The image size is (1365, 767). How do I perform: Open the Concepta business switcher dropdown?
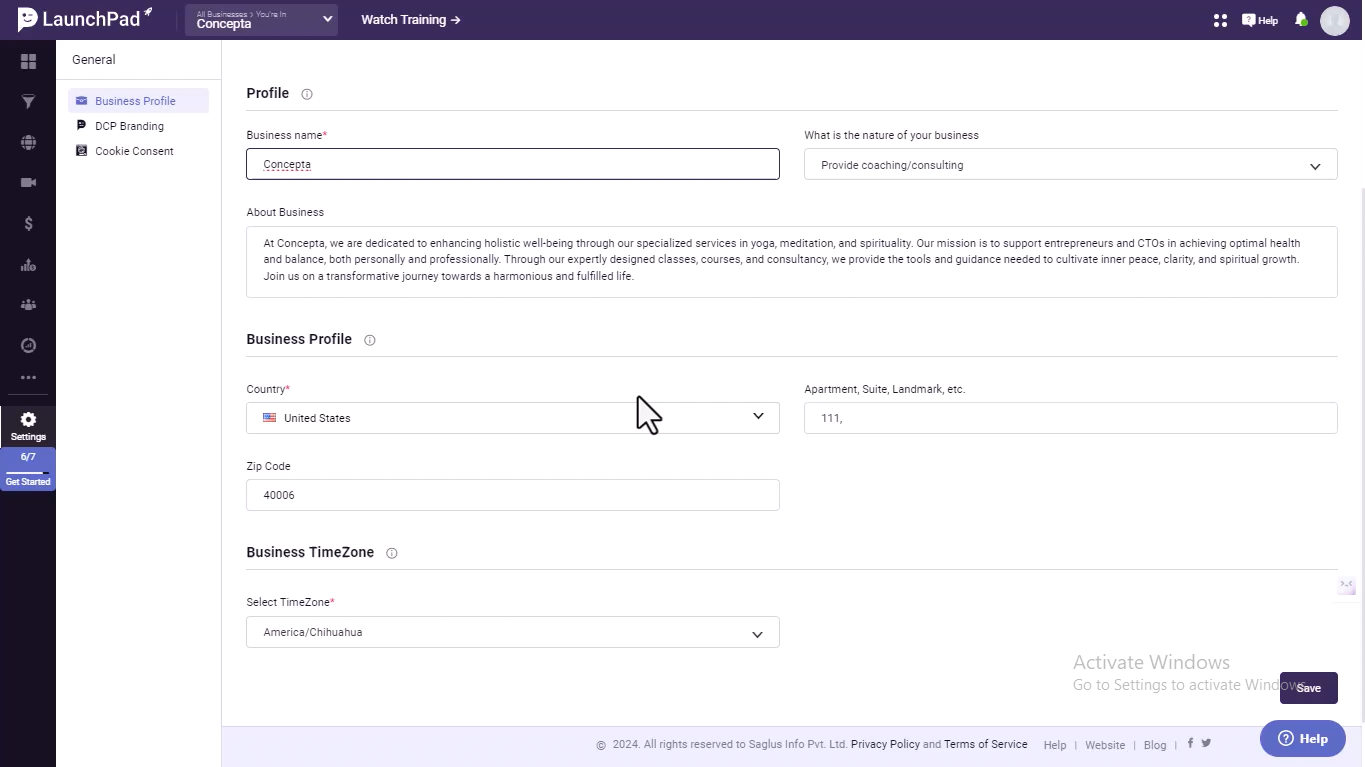[x=262, y=20]
